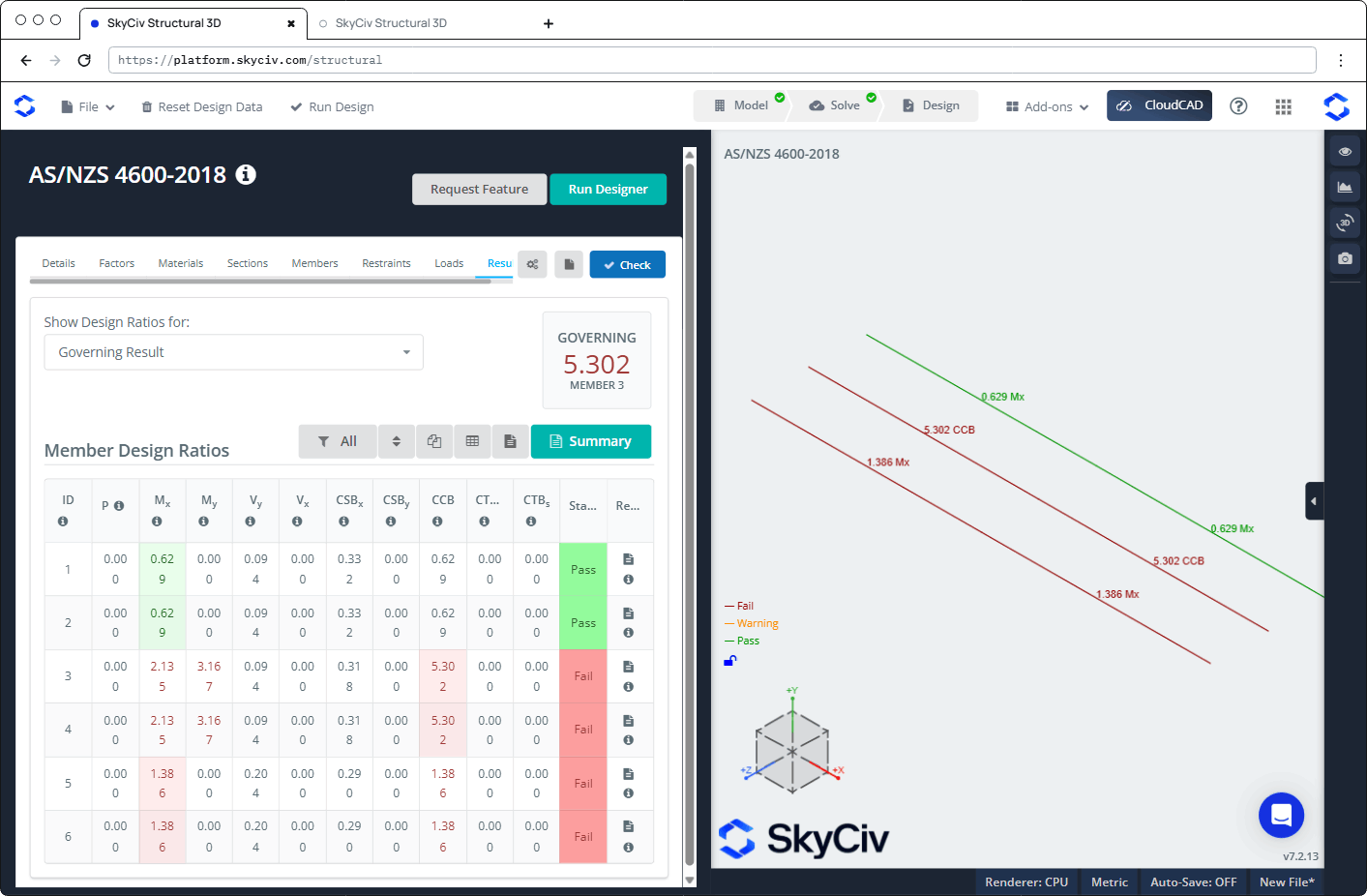Open the Add-ons dropdown menu

click(x=1048, y=106)
